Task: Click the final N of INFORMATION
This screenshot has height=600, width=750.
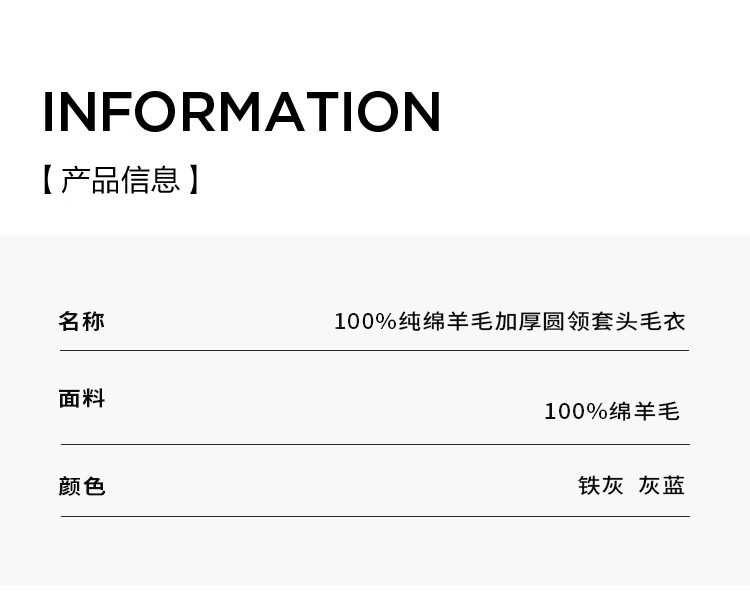Action: (x=421, y=113)
